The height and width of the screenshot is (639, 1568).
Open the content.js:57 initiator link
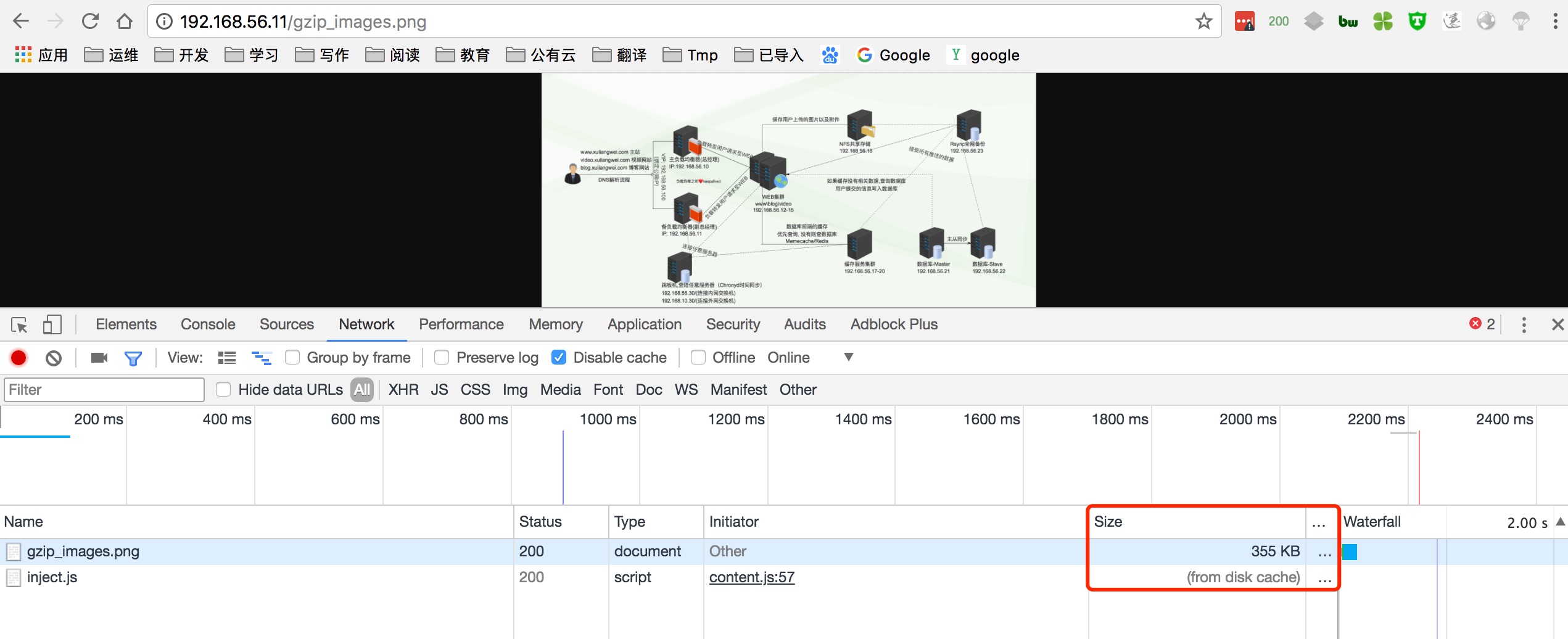point(752,577)
